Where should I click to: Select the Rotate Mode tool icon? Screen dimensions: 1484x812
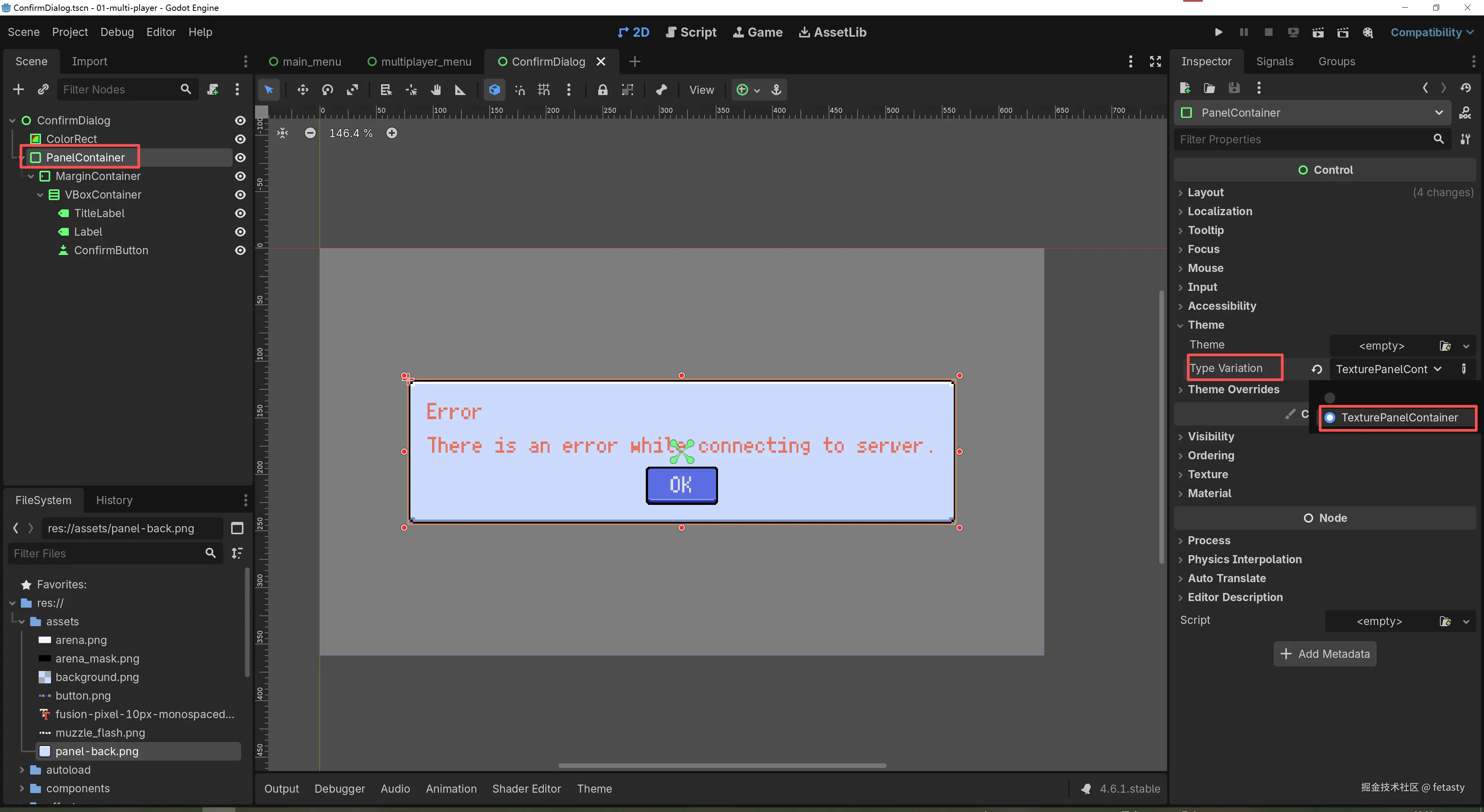tap(328, 89)
